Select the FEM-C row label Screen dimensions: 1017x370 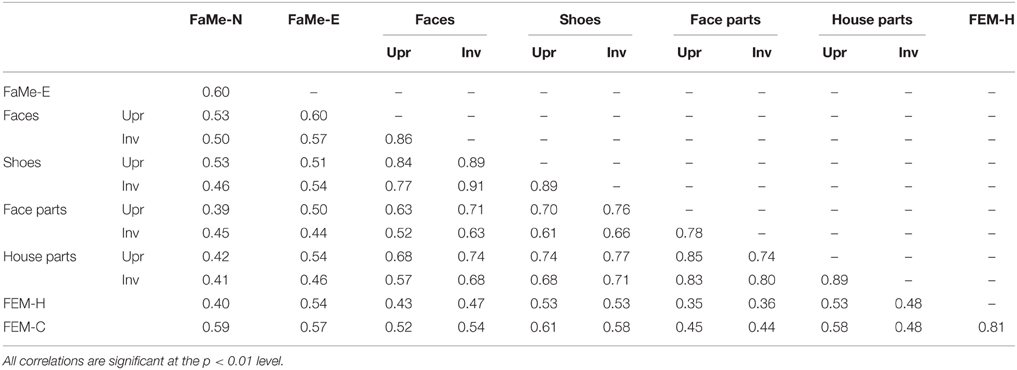(x=26, y=326)
